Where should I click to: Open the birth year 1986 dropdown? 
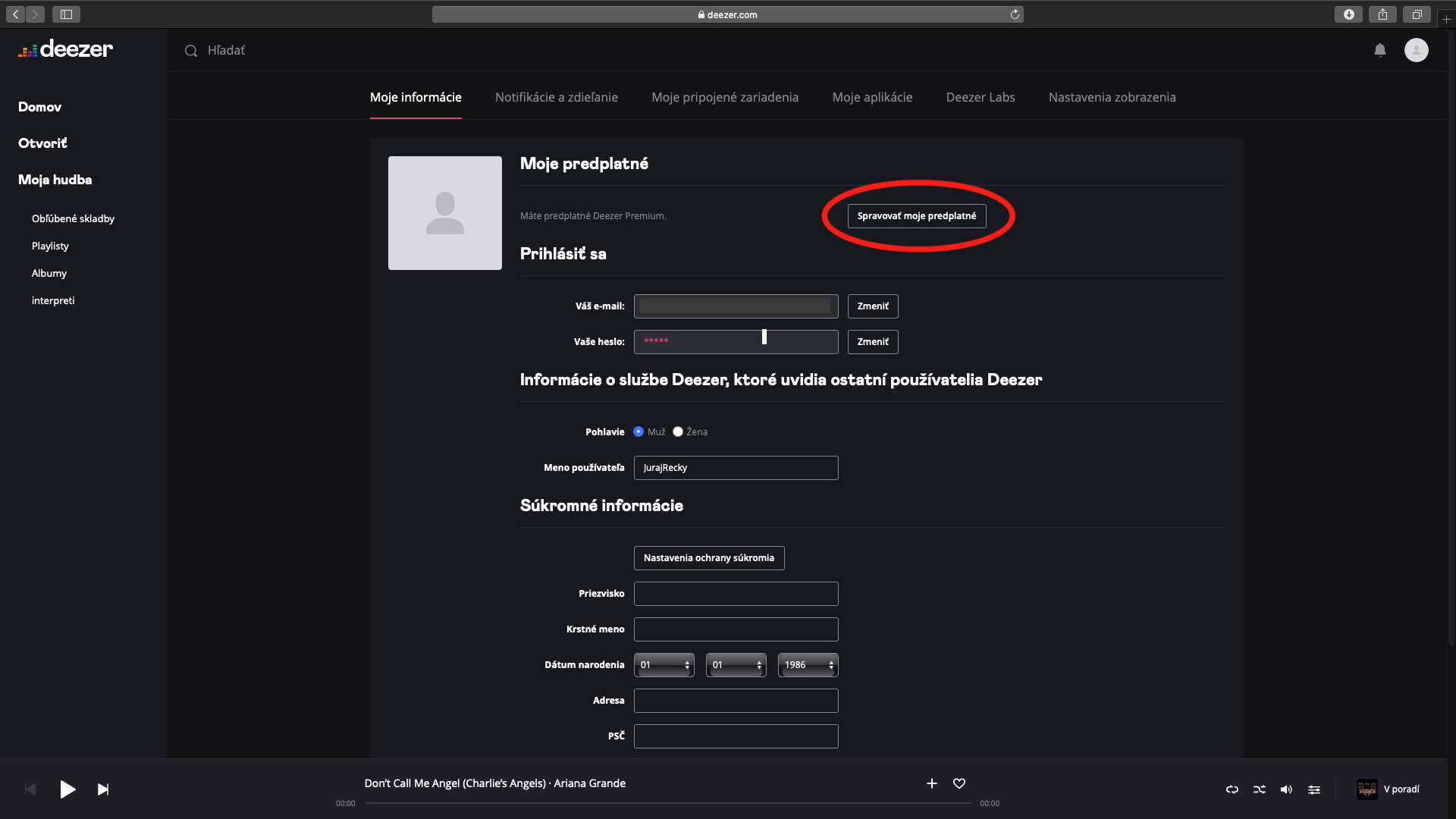coord(808,665)
